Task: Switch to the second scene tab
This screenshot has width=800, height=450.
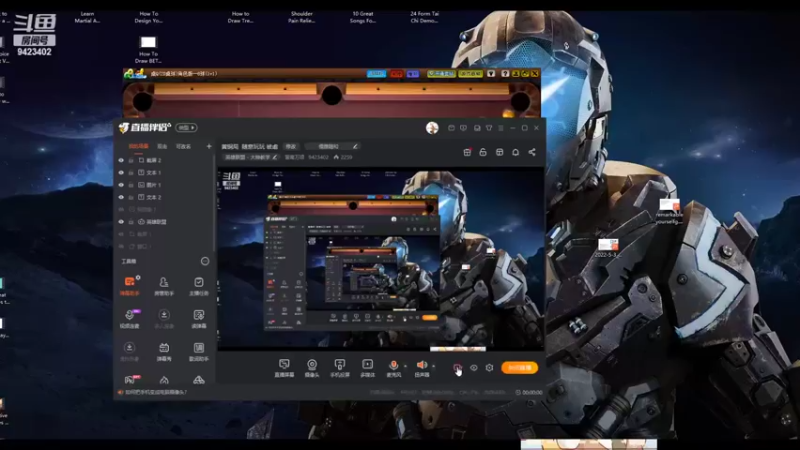Action: [162, 146]
